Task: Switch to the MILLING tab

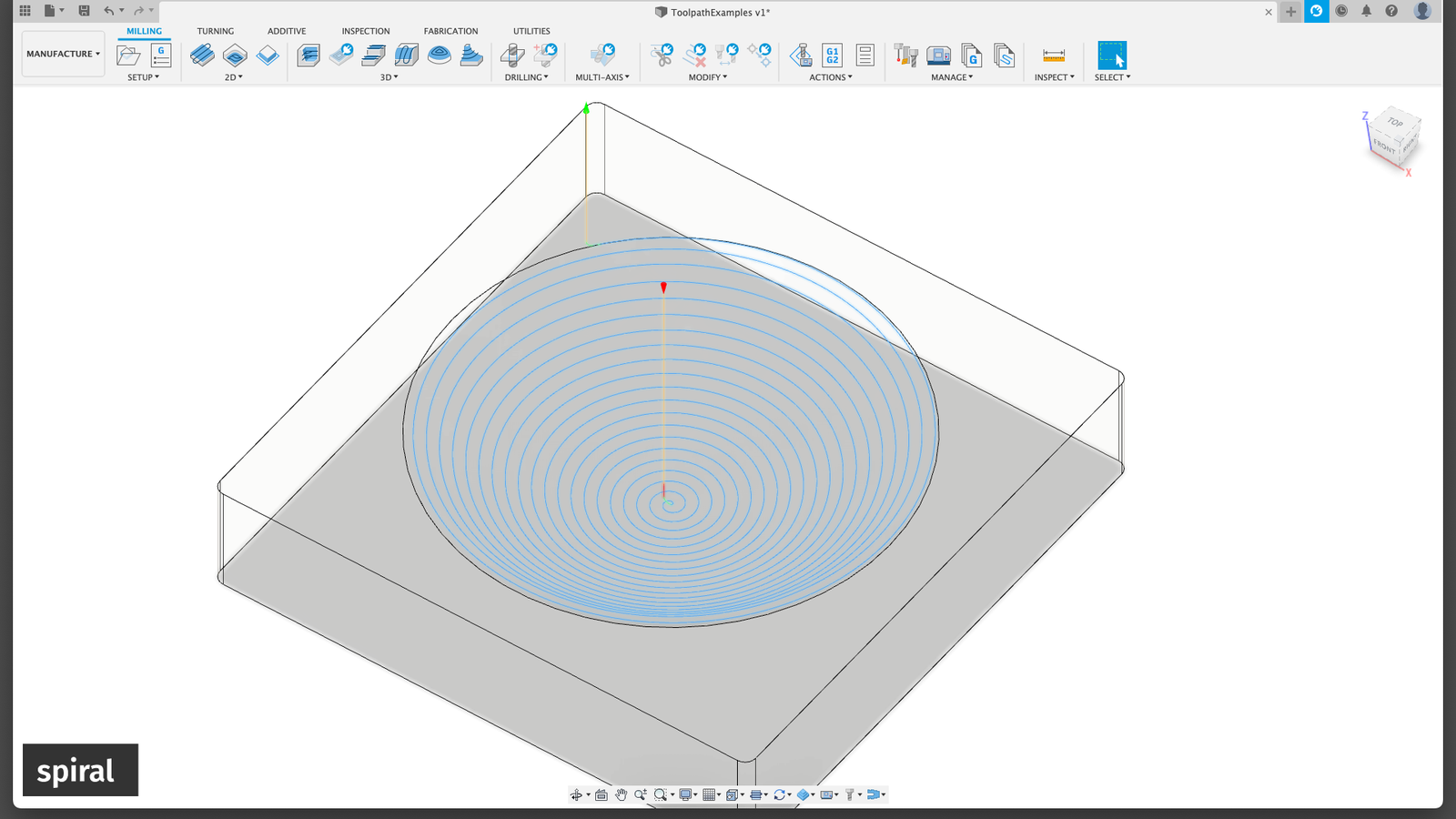Action: [144, 31]
